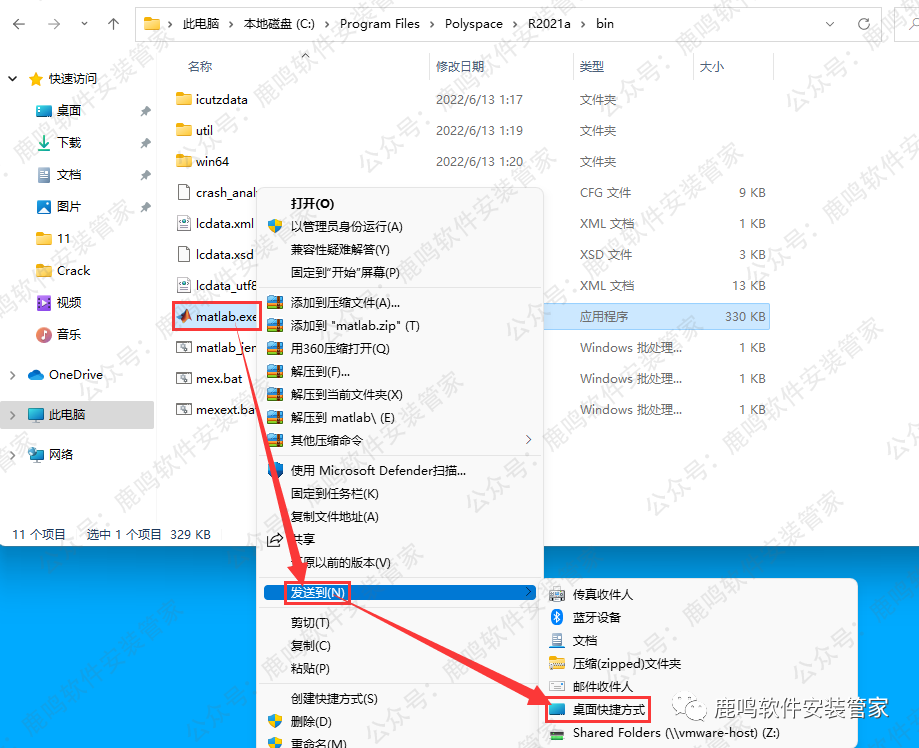Open 视频 in the sidebar
The width and height of the screenshot is (919, 748).
pos(69,302)
